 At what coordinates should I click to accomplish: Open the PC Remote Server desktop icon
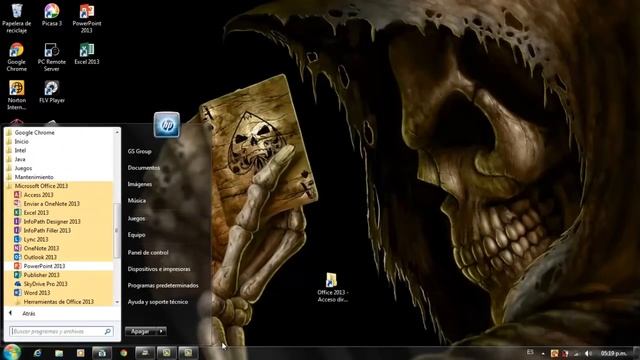point(52,57)
